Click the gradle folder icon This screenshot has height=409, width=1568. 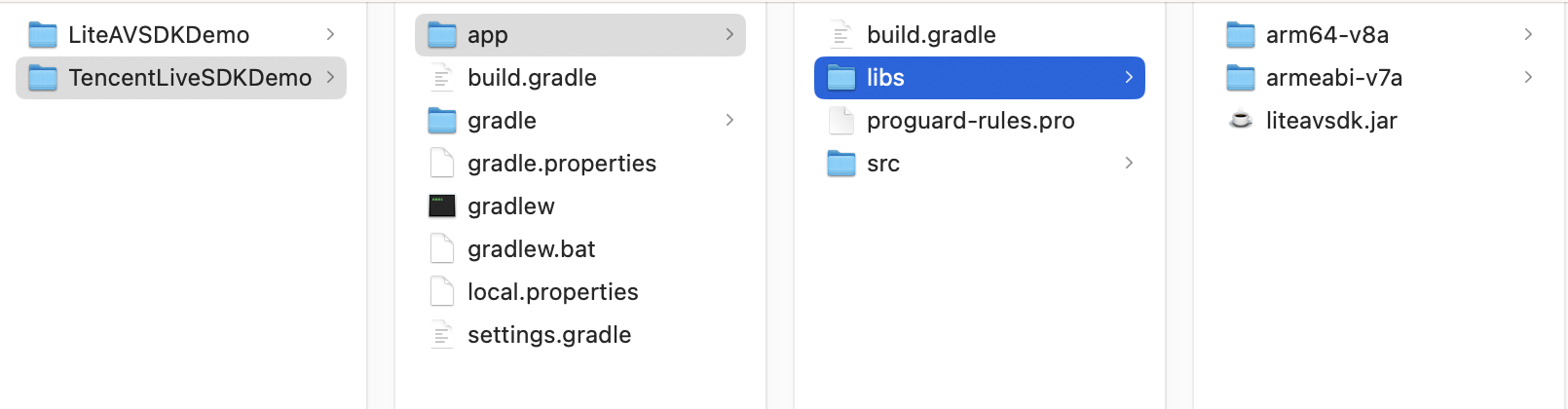(x=442, y=121)
